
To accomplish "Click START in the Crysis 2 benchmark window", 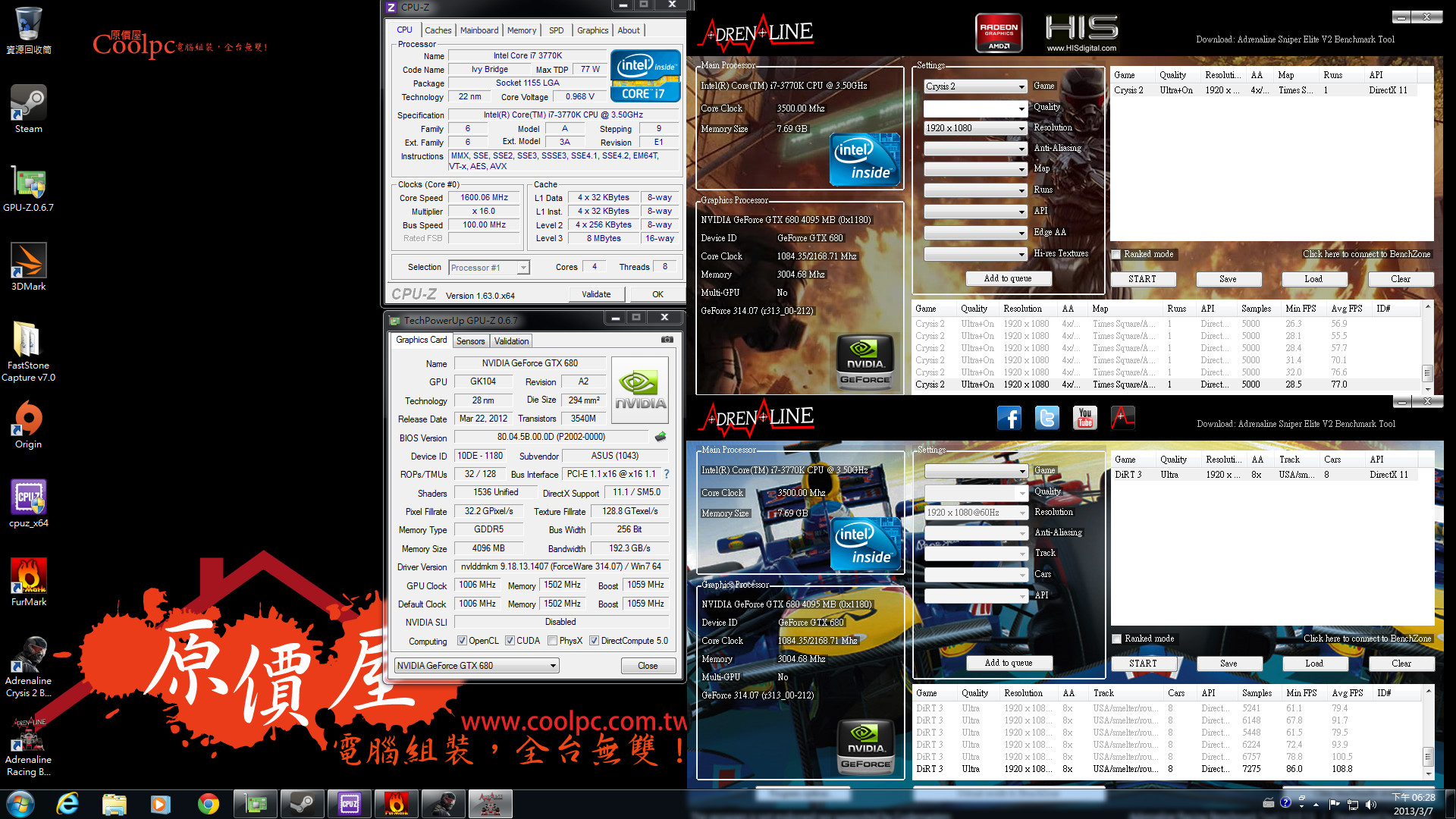I will [1142, 279].
